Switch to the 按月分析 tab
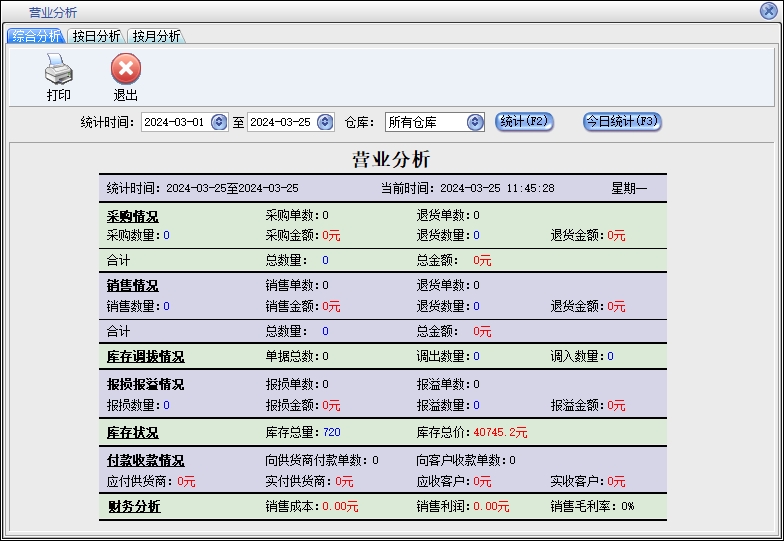 pos(156,36)
